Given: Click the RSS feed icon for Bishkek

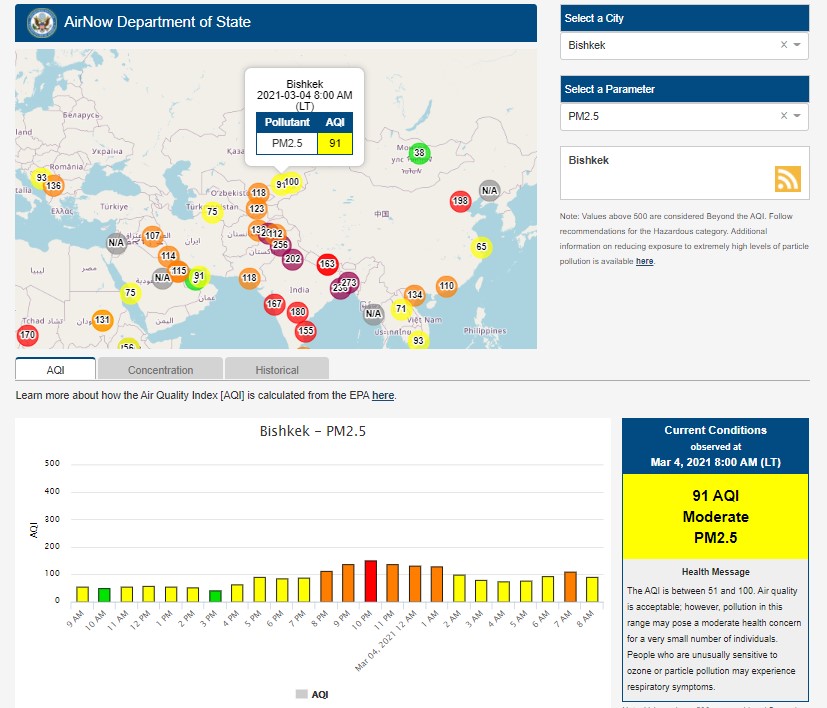Looking at the screenshot, I should [x=787, y=178].
